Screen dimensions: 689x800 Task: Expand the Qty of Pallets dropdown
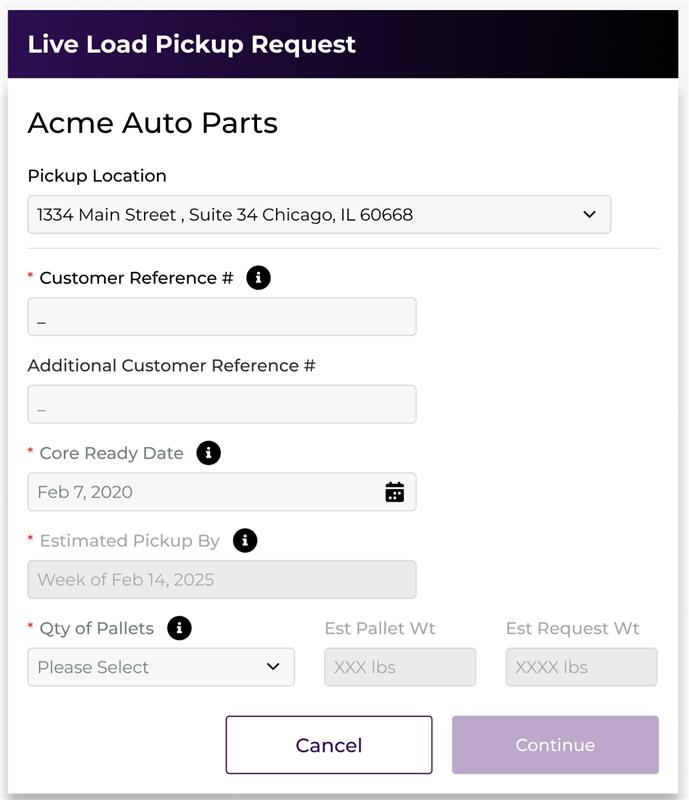pos(160,667)
